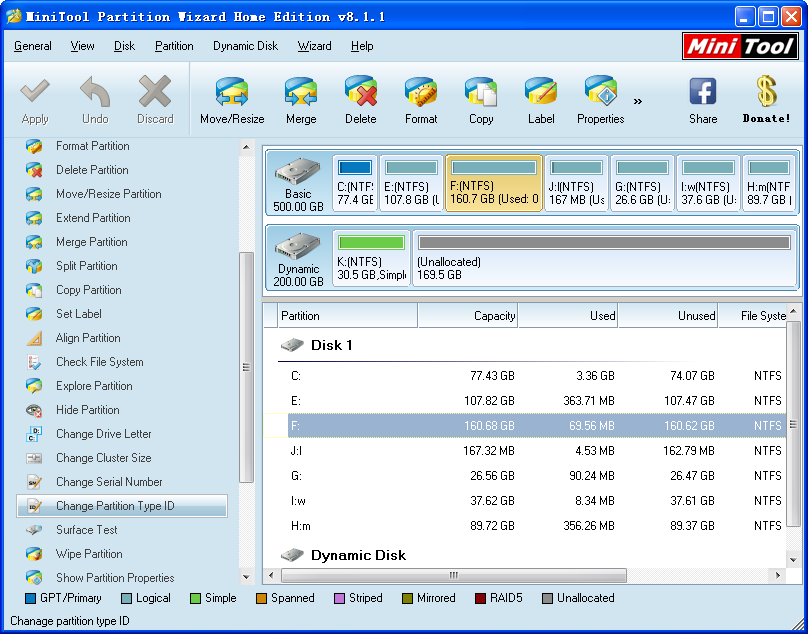Click the Merge toolbar icon
808x634 pixels.
301,99
